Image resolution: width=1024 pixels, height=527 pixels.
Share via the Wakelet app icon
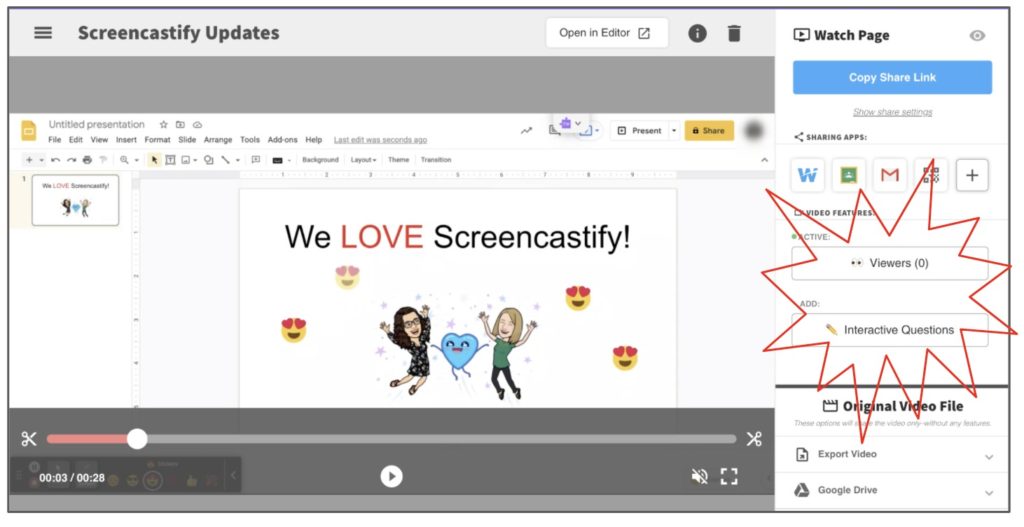tap(807, 175)
